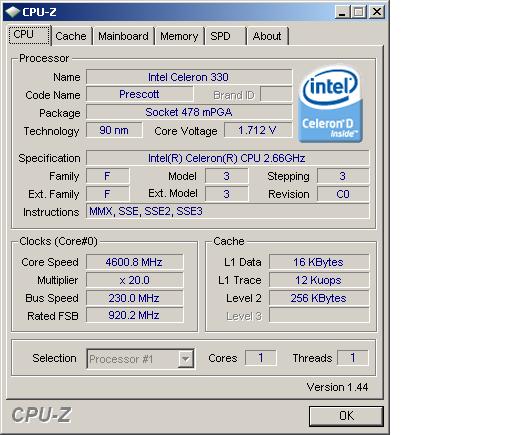Click the Rated FSB value 920.2 MHz
This screenshot has width=512, height=435.
tap(134, 315)
